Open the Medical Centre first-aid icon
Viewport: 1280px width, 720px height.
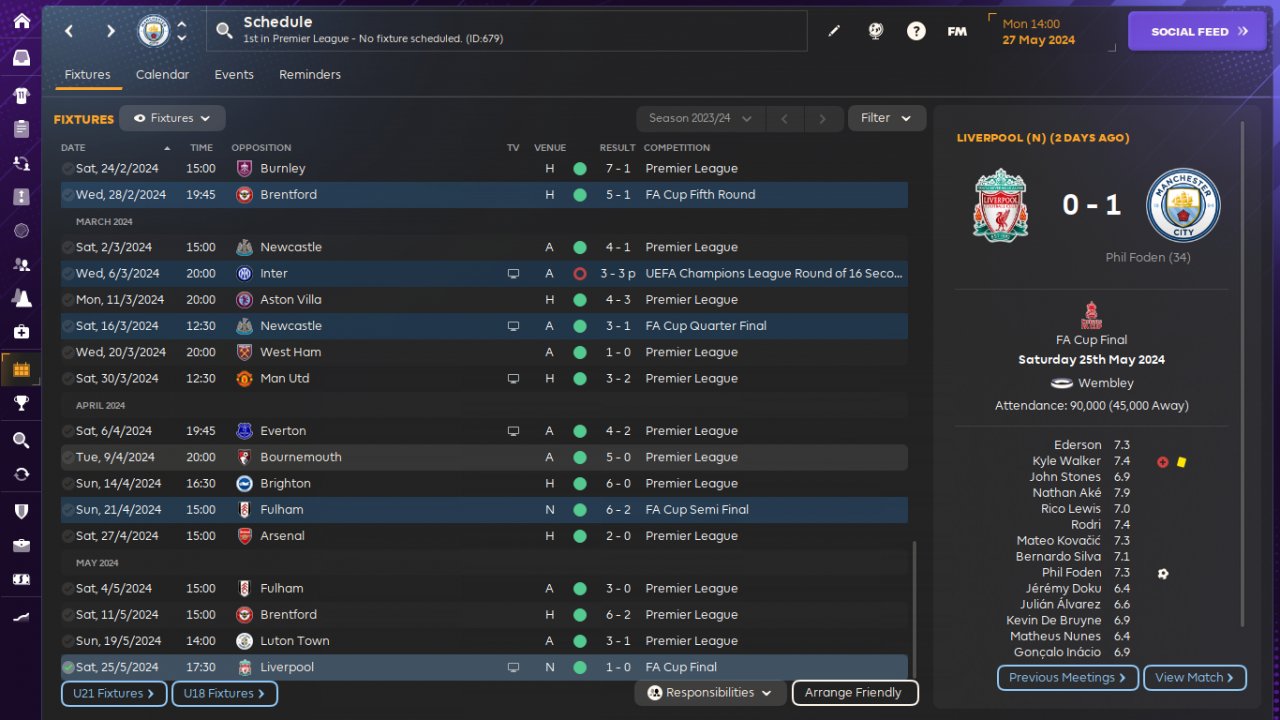point(21,331)
